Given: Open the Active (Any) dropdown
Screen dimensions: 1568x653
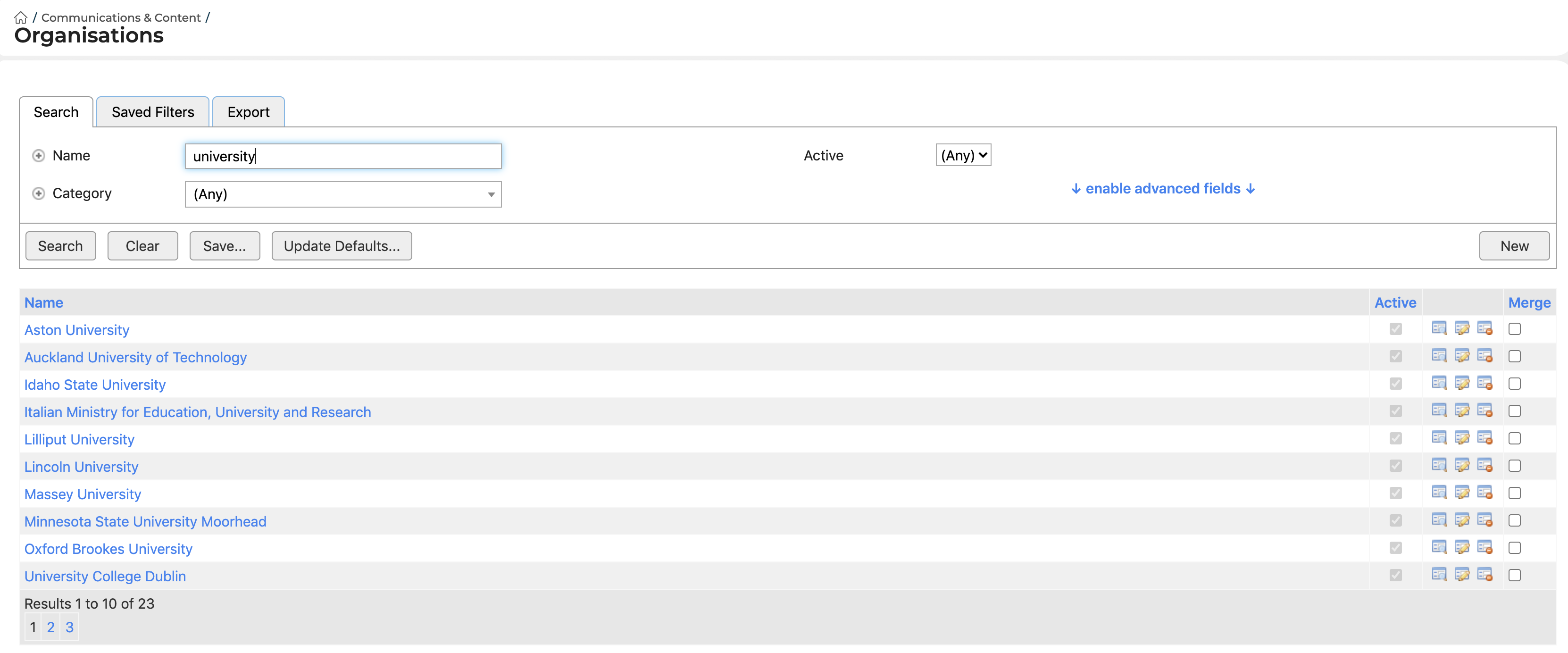Looking at the screenshot, I should [963, 155].
